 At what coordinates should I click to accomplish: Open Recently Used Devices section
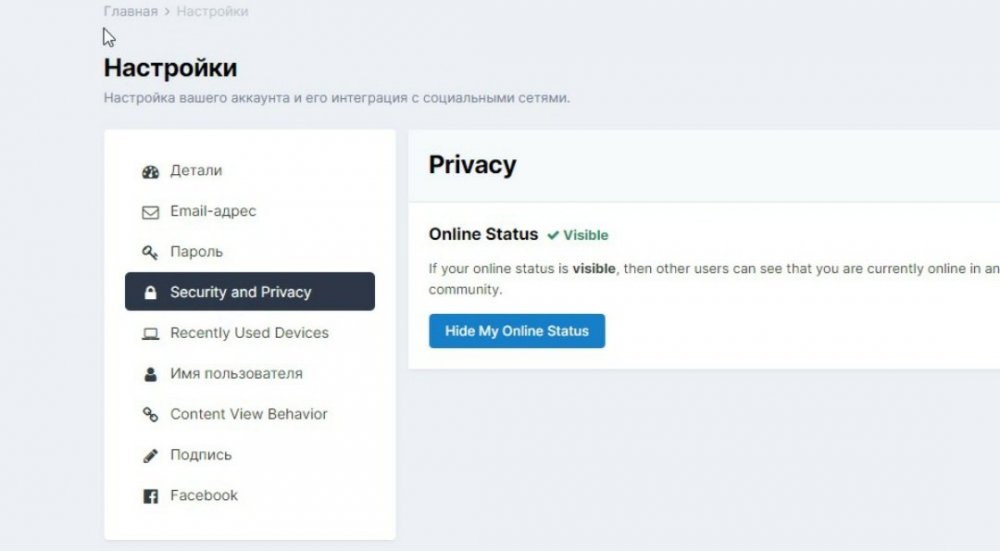[x=249, y=333]
